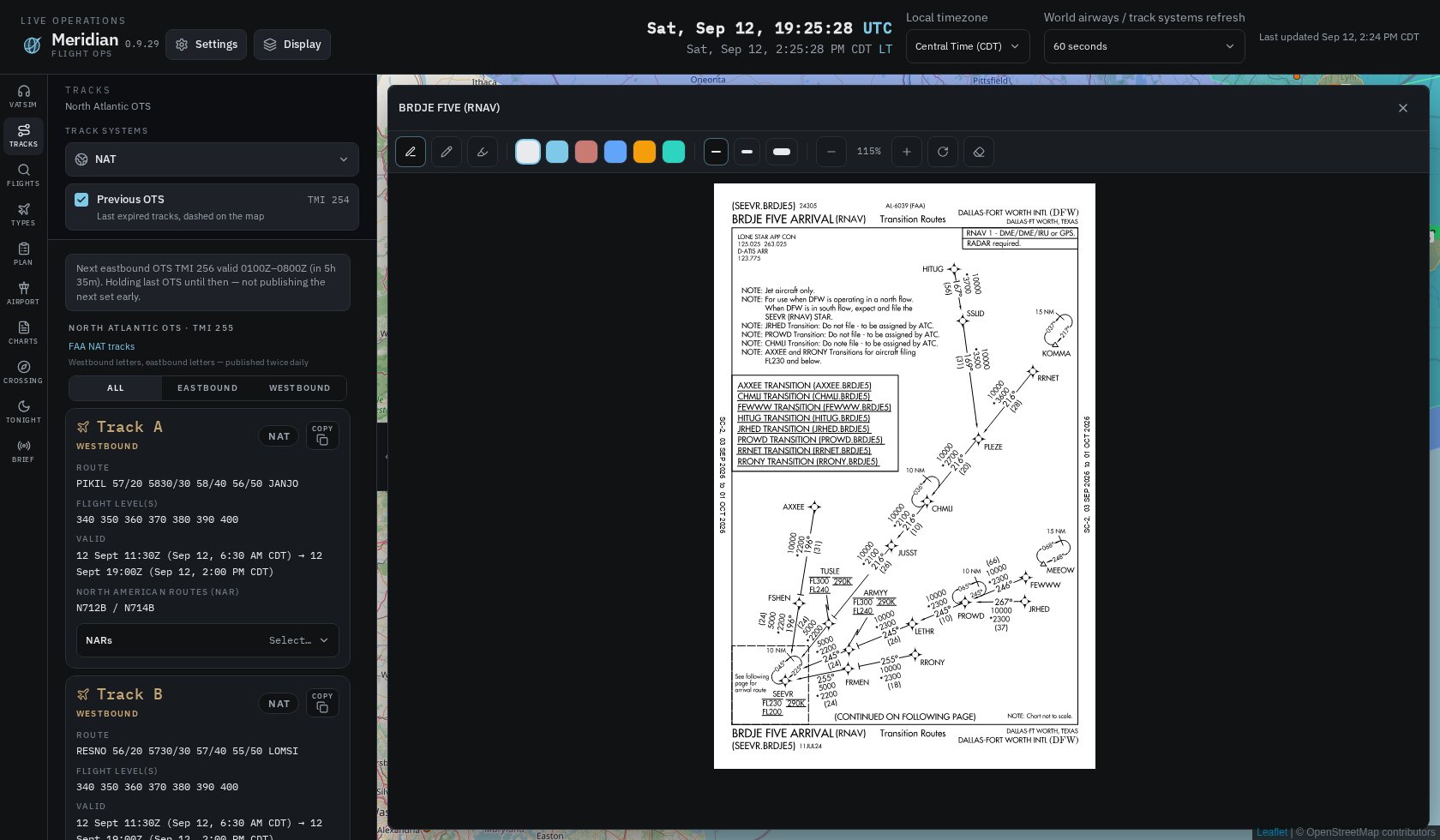Toggle the Previous OTS checkbox
The width and height of the screenshot is (1440, 840).
pos(81,200)
